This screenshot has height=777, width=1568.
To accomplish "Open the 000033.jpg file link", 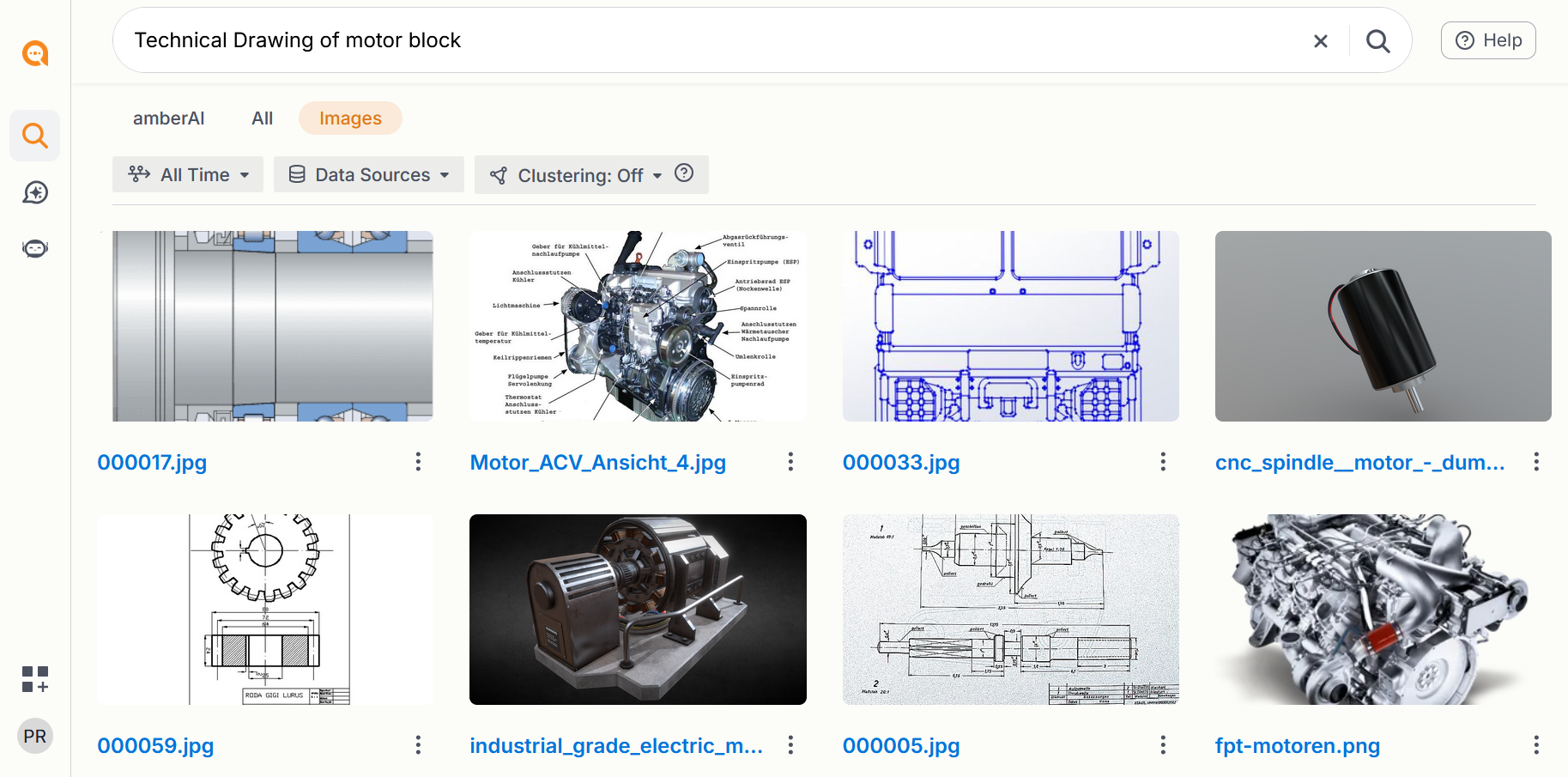I will pyautogui.click(x=901, y=463).
